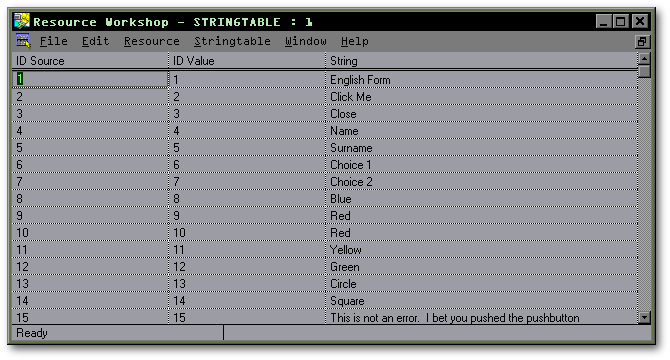The height and width of the screenshot is (360, 670).
Task: Open the Window menu
Action: [306, 41]
